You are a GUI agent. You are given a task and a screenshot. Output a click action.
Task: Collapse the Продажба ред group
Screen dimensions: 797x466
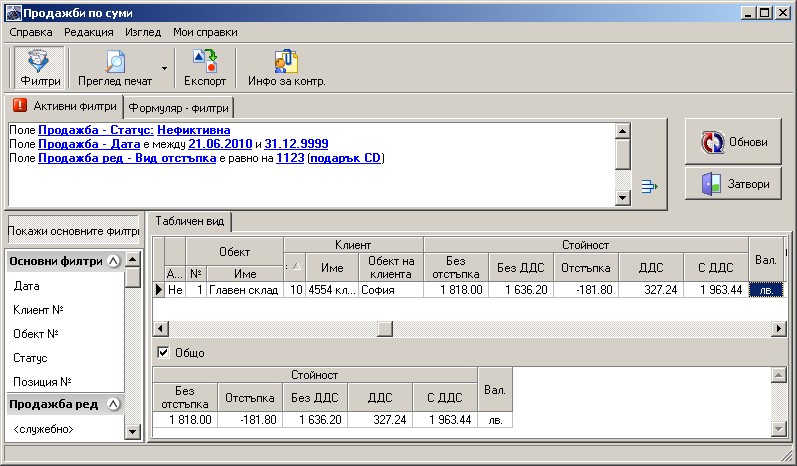point(114,404)
